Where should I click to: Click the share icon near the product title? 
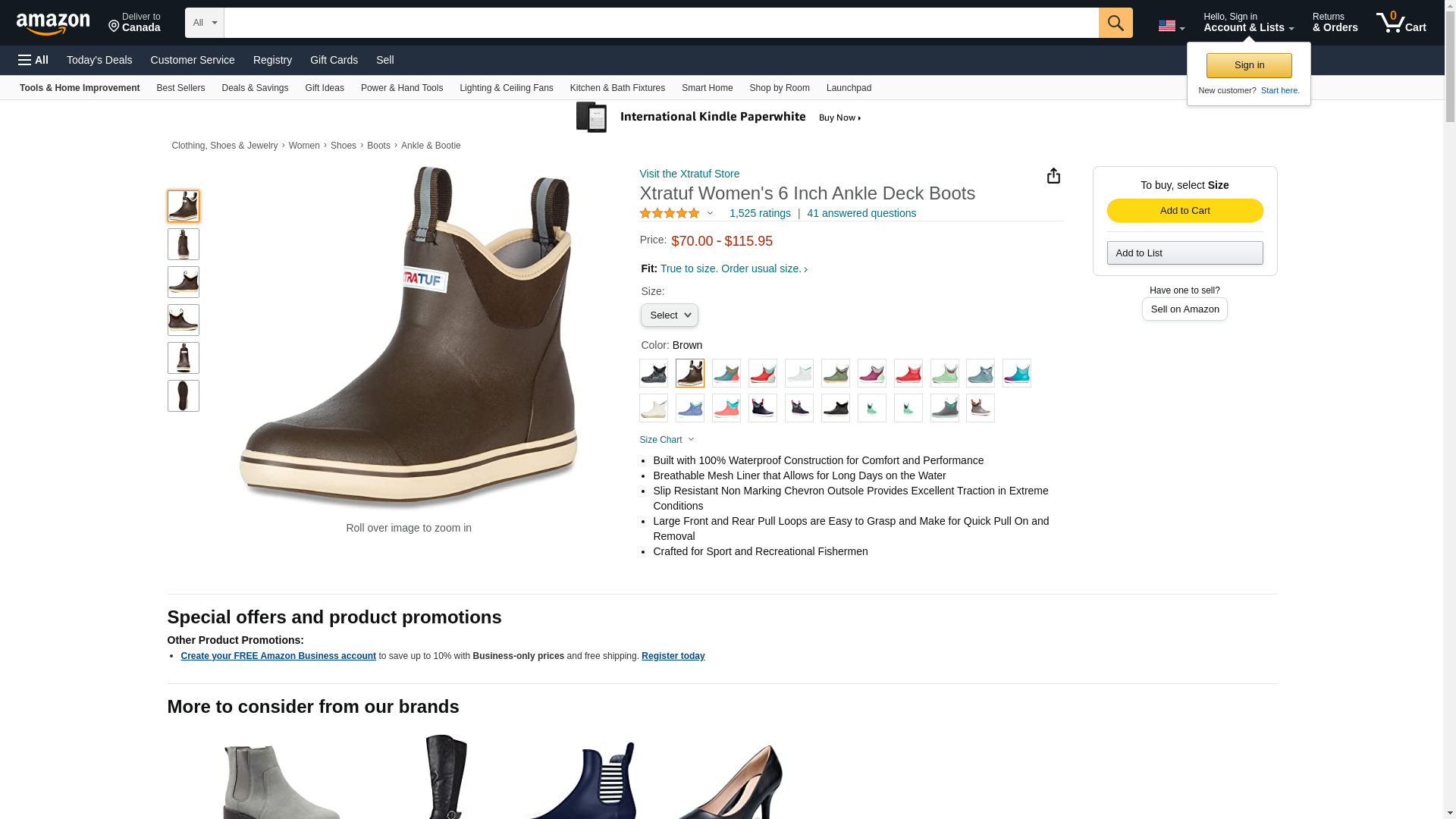[x=1053, y=176]
